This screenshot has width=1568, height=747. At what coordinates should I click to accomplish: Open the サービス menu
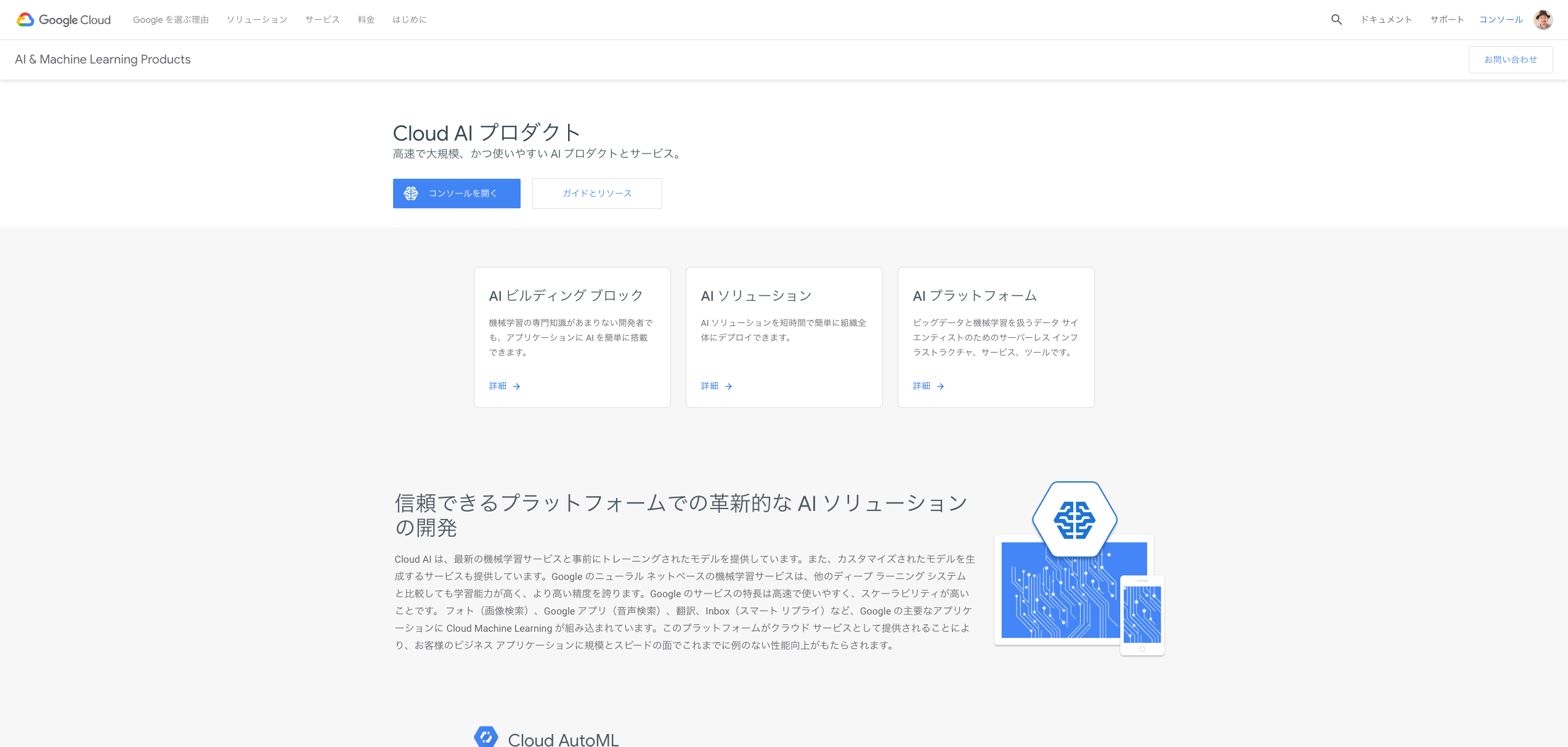coord(322,20)
